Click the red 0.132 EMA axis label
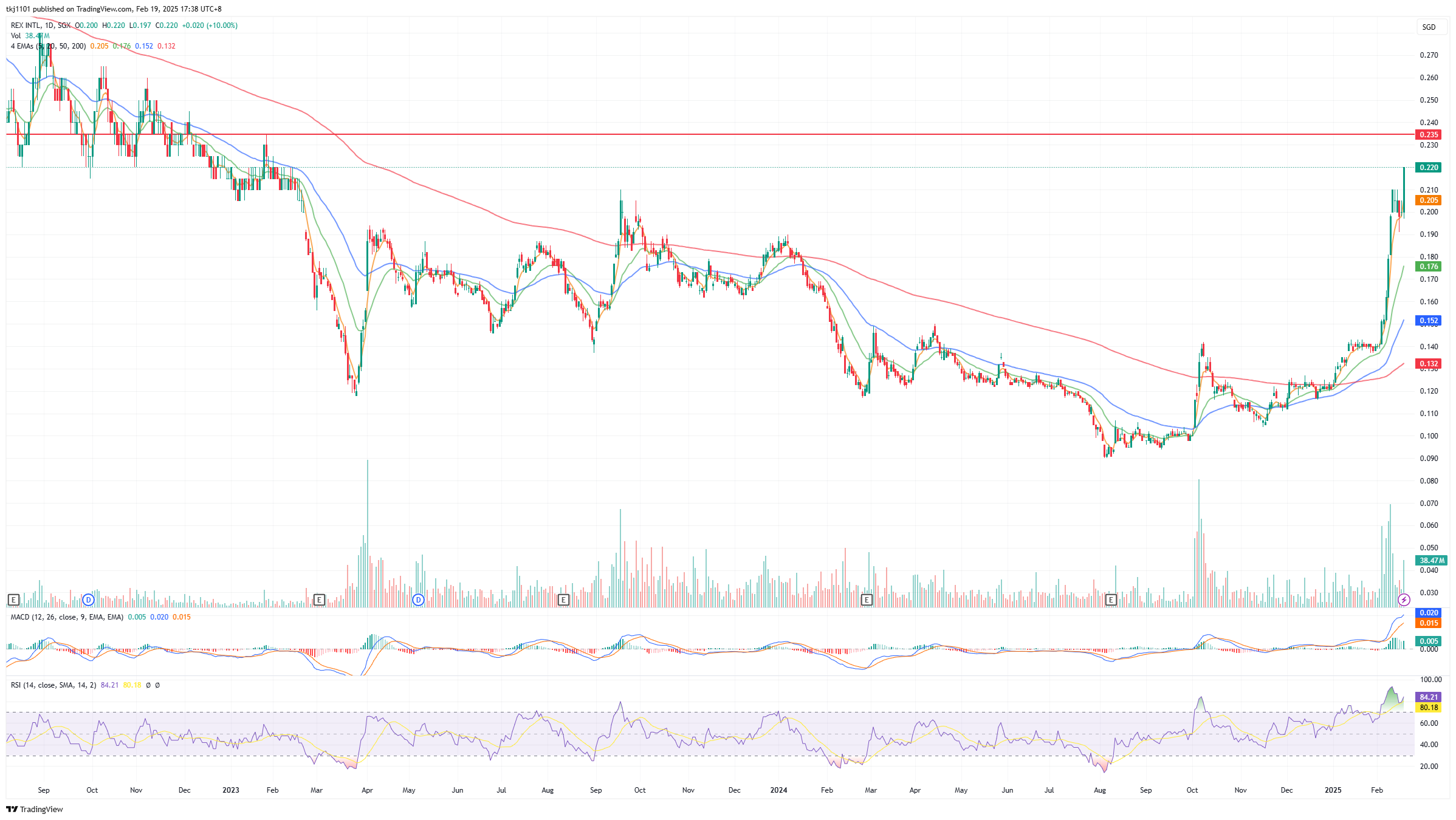1456x820 pixels. [1429, 364]
